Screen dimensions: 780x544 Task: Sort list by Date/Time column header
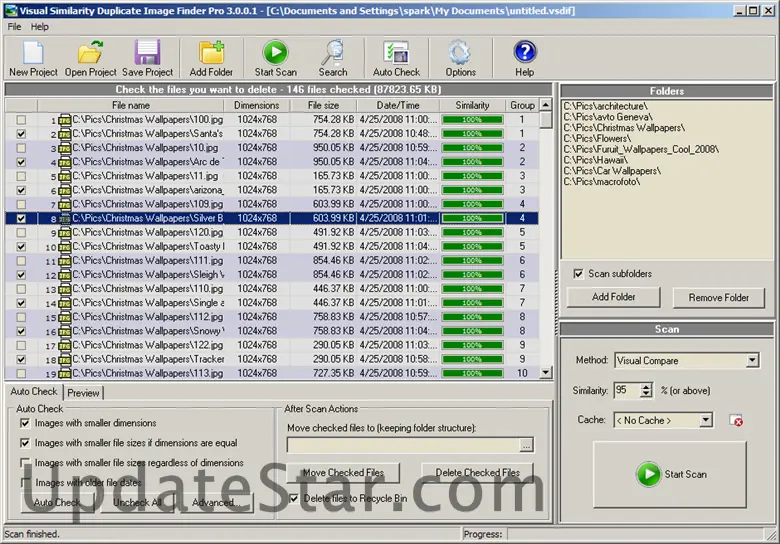398,105
